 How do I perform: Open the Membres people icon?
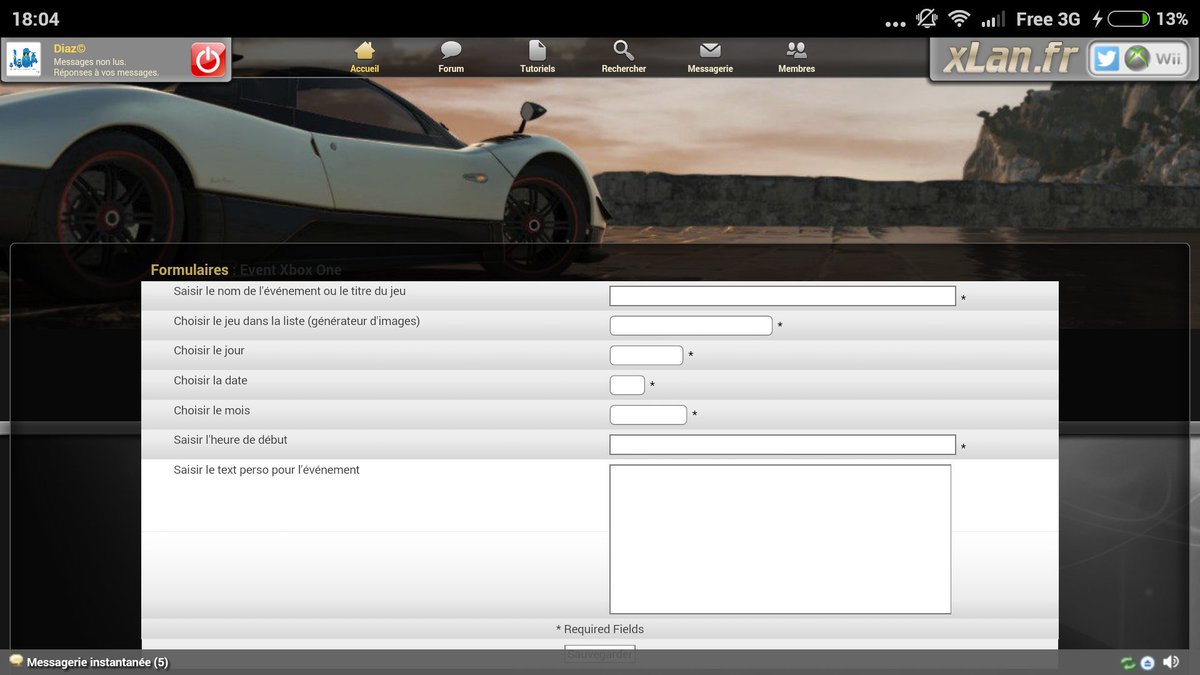click(x=797, y=50)
